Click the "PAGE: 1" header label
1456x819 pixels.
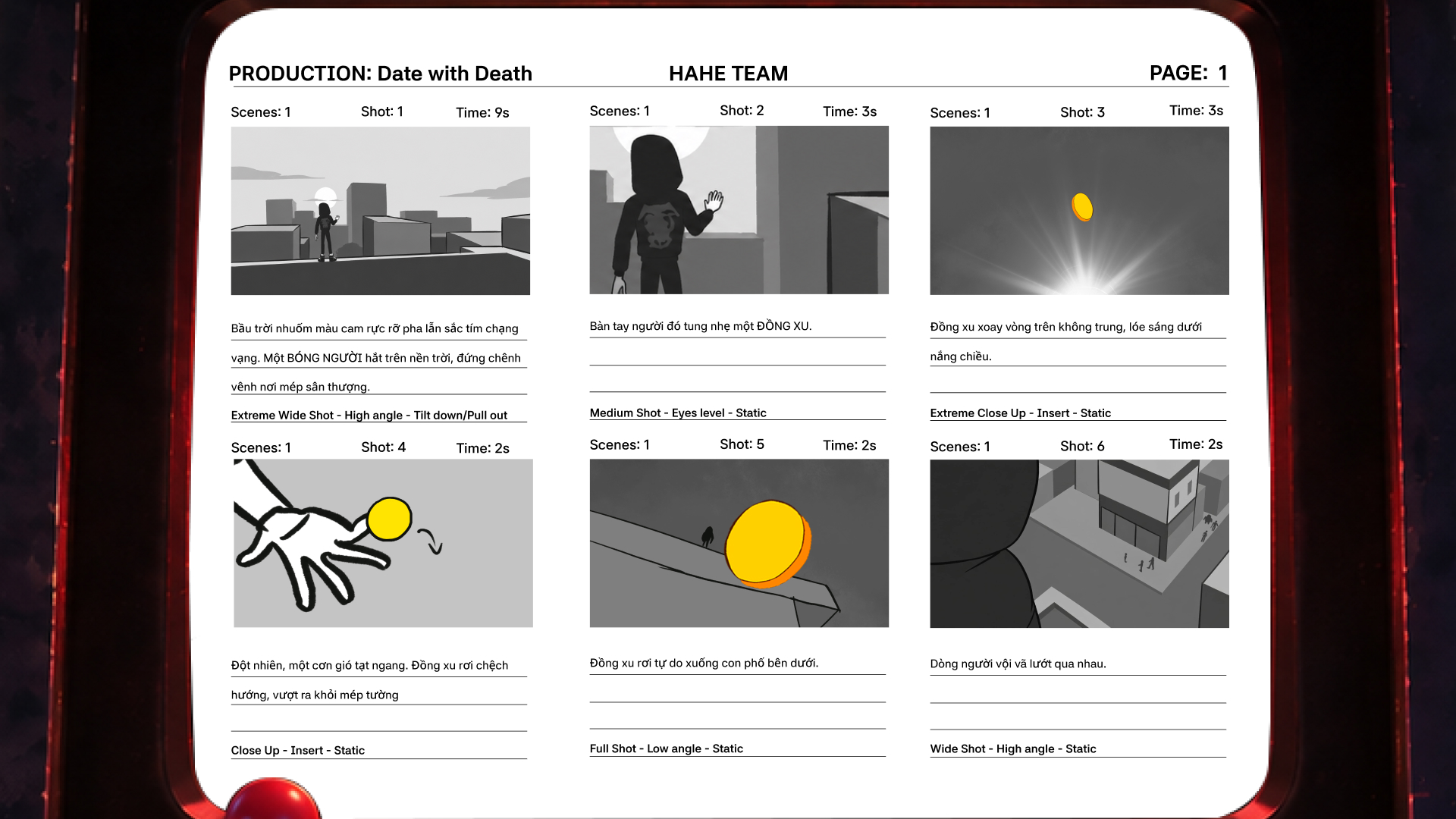tap(1188, 73)
